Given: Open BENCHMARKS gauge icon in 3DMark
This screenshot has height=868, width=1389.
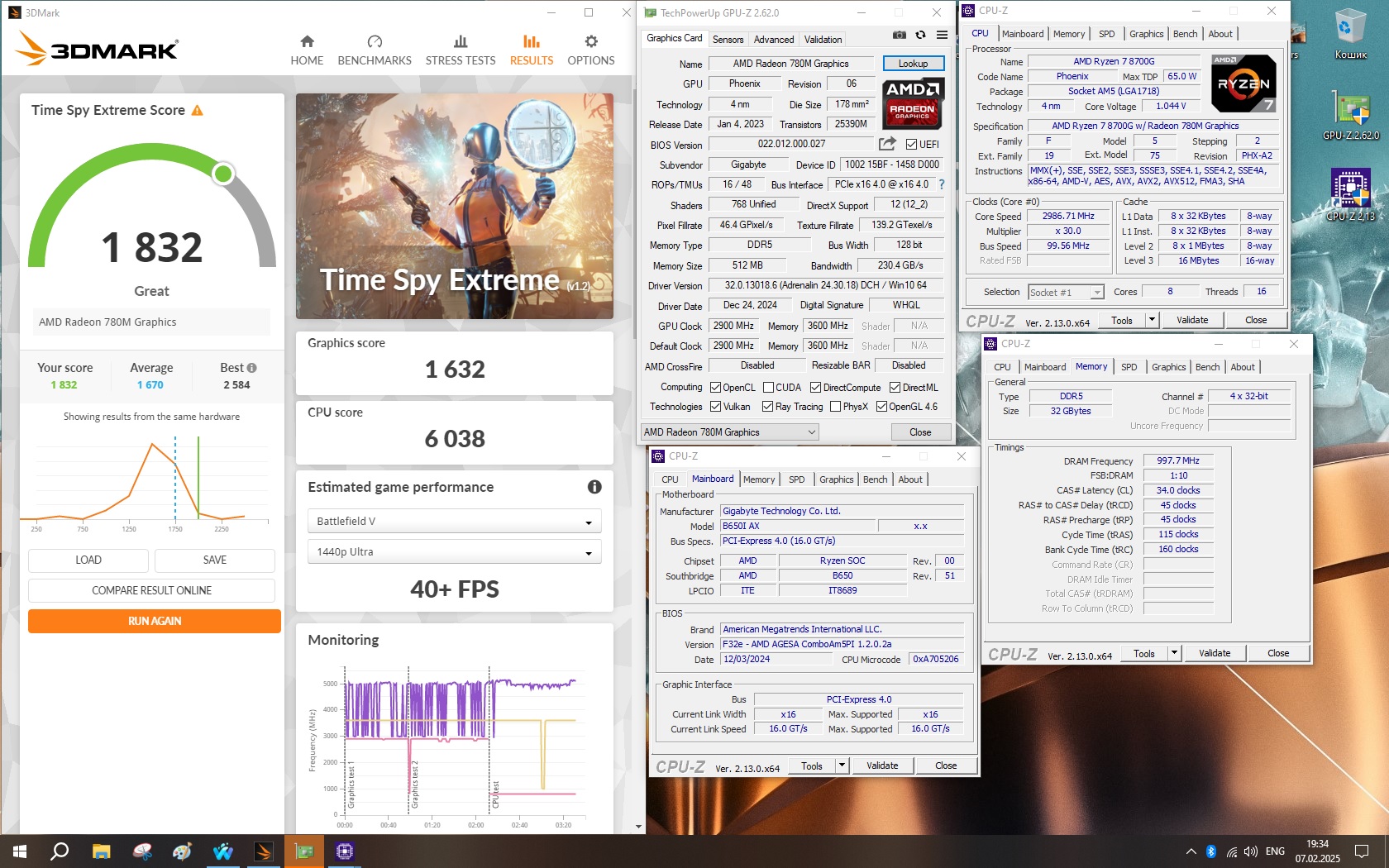Looking at the screenshot, I should 375,41.
